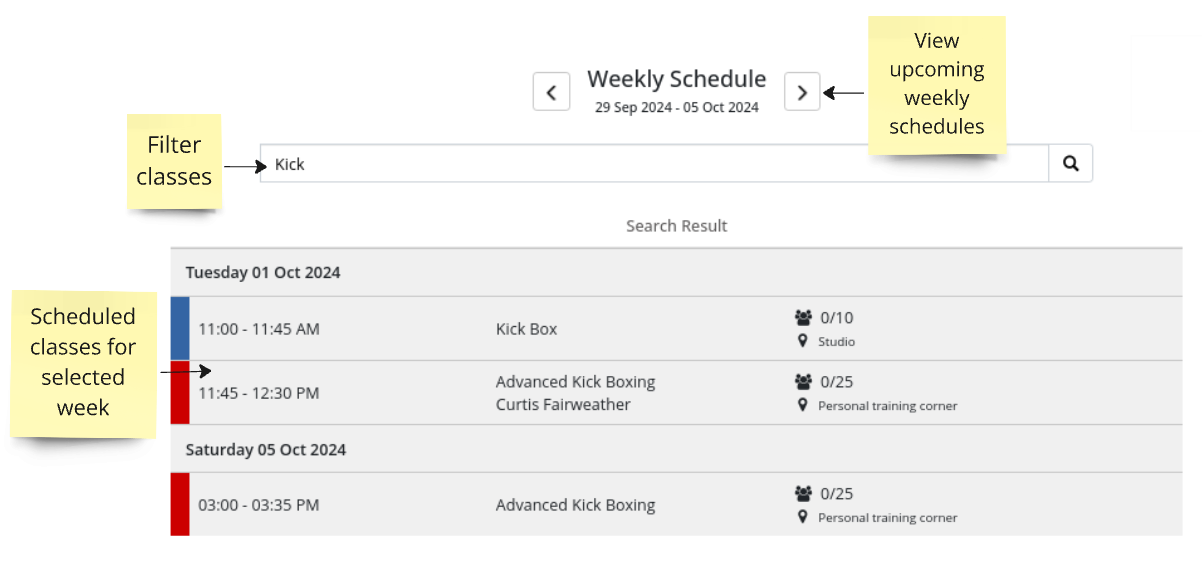Click attendees icon for Tuesday Advanced Kick Boxing

coord(804,382)
